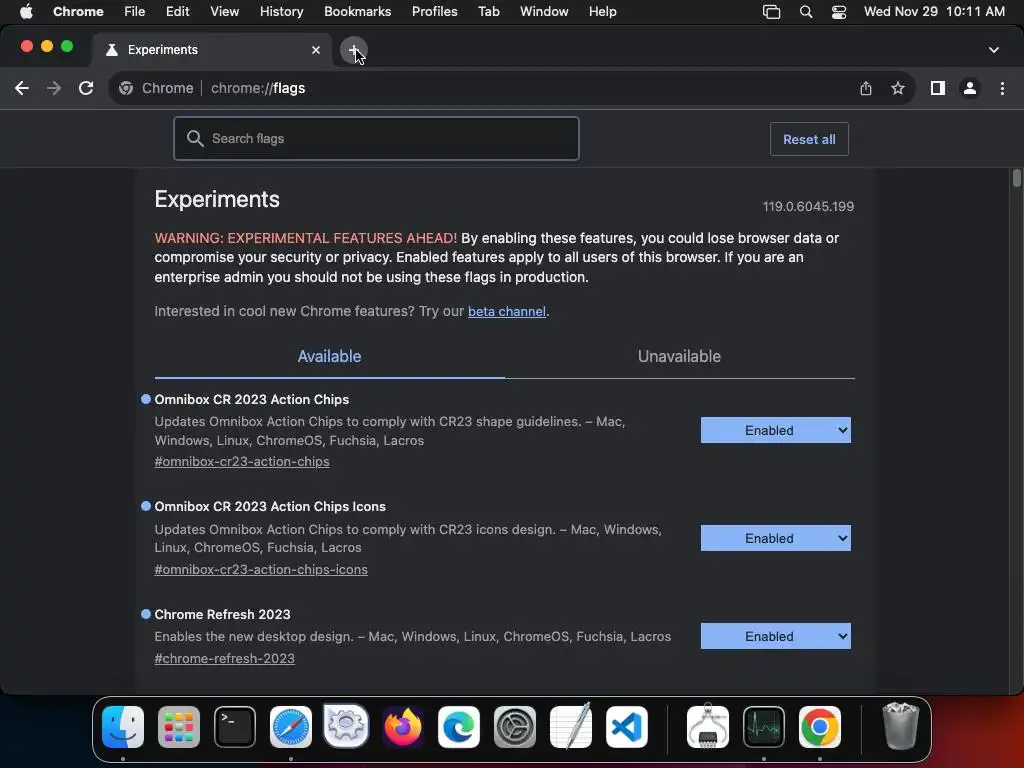Screen dimensions: 1024x768
Task: Click version number 119.0.6045.199
Action: coord(808,206)
